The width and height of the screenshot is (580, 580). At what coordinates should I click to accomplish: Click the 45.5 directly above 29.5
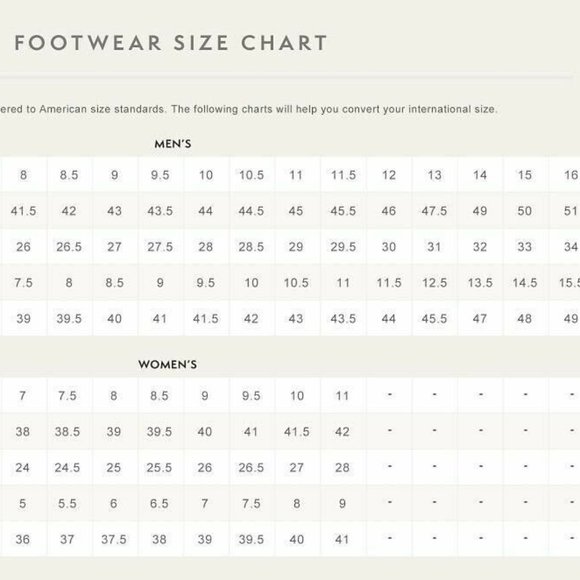click(343, 210)
